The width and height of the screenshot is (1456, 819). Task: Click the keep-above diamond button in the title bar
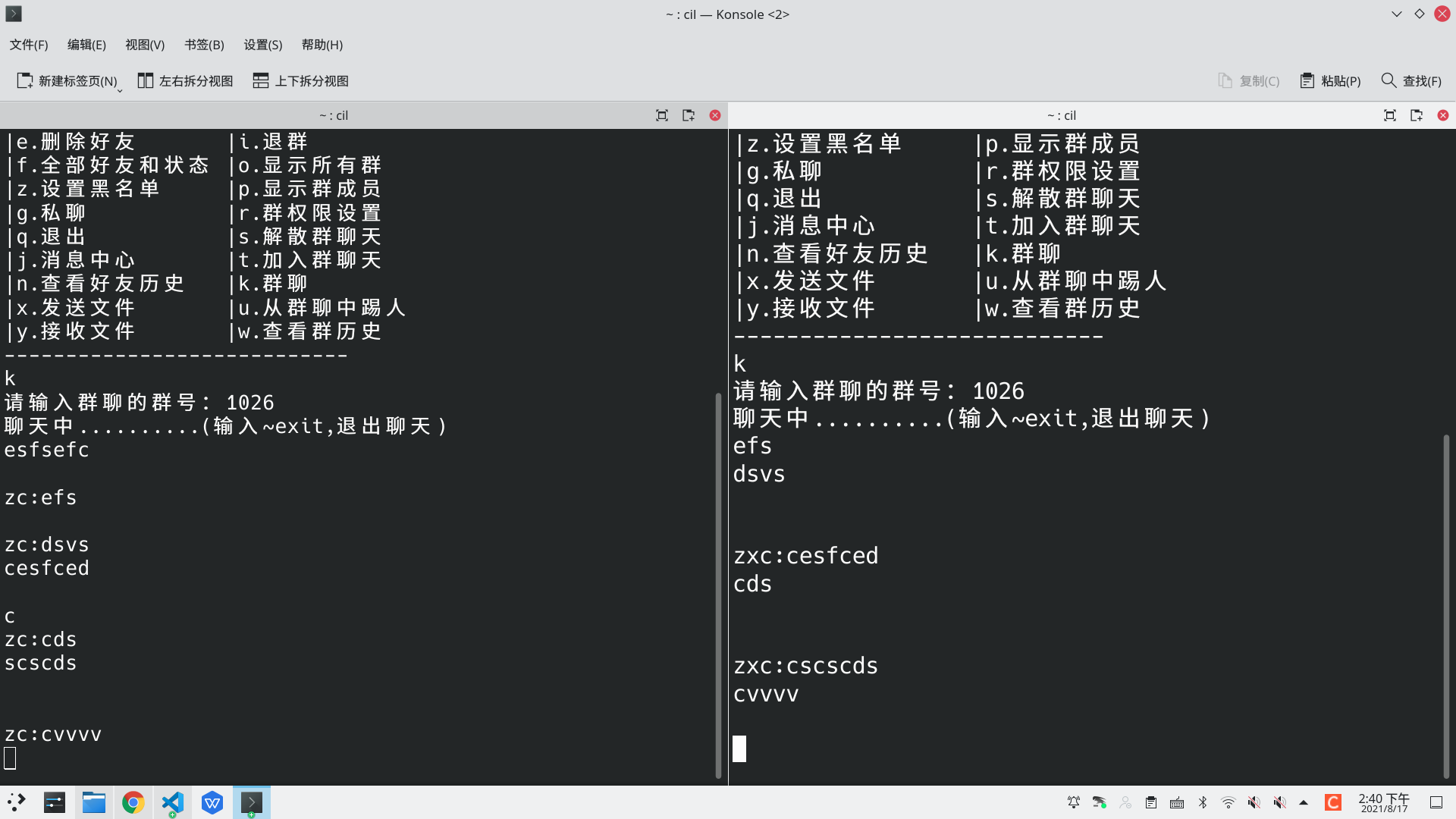coord(1420,14)
